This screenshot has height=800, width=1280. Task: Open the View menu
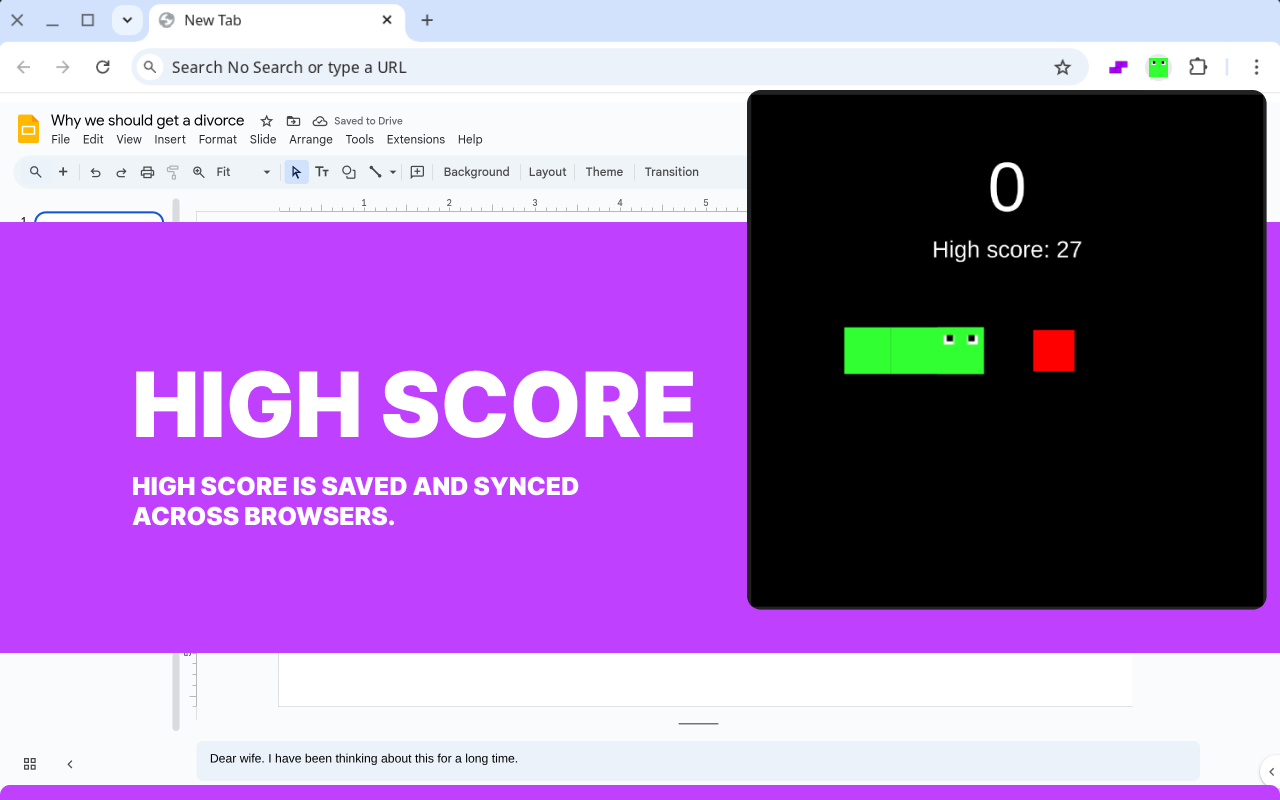129,140
